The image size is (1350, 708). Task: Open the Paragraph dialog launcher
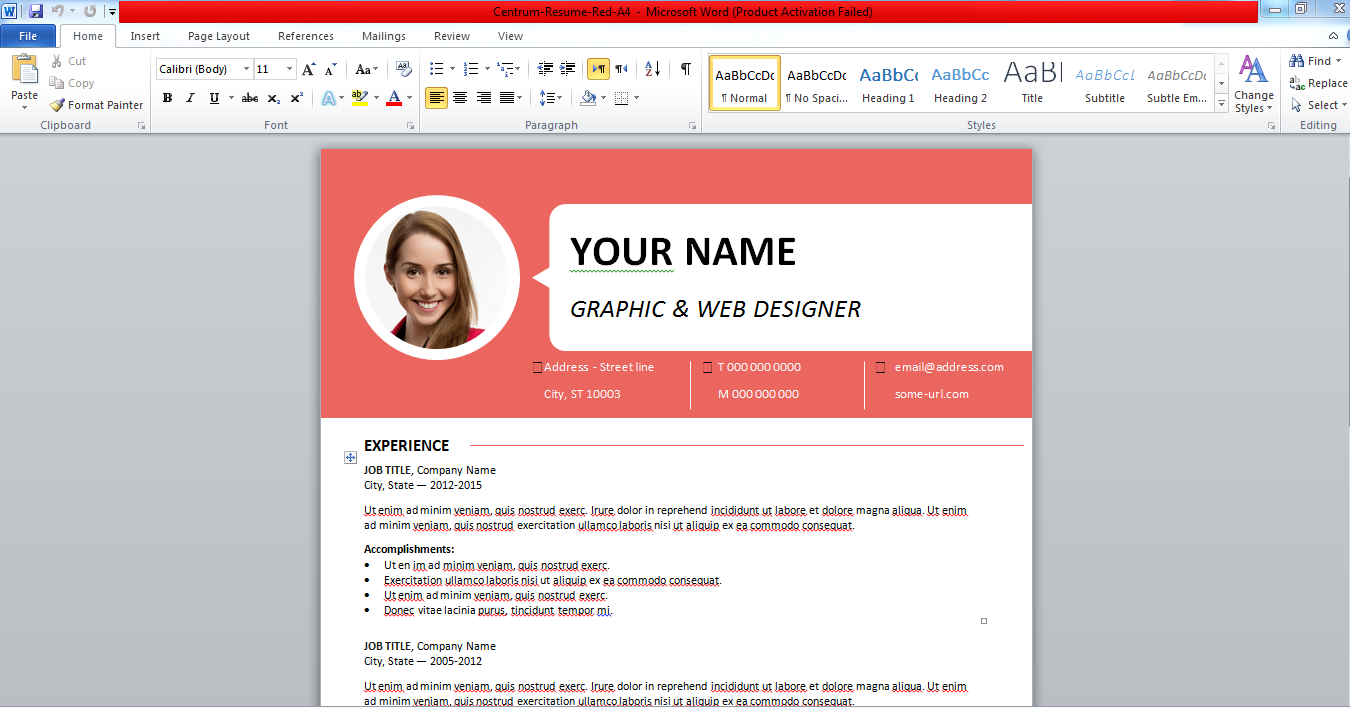point(693,126)
